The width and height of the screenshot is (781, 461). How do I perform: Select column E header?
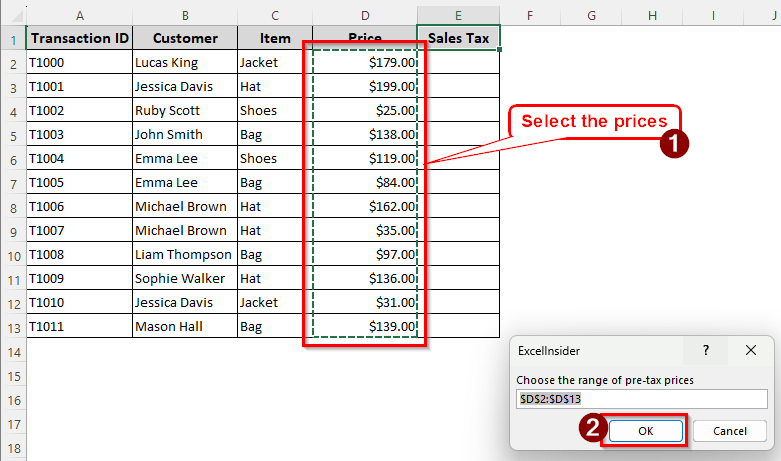pos(458,16)
